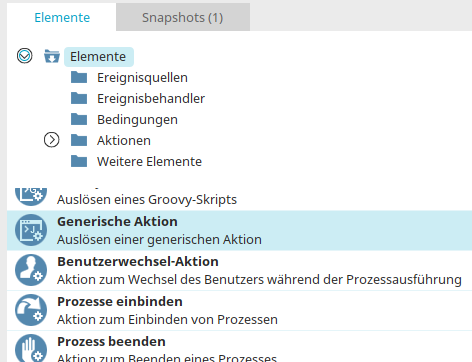The image size is (472, 362).
Task: Click the Weitere Elemente folder icon
Action: pyautogui.click(x=79, y=161)
